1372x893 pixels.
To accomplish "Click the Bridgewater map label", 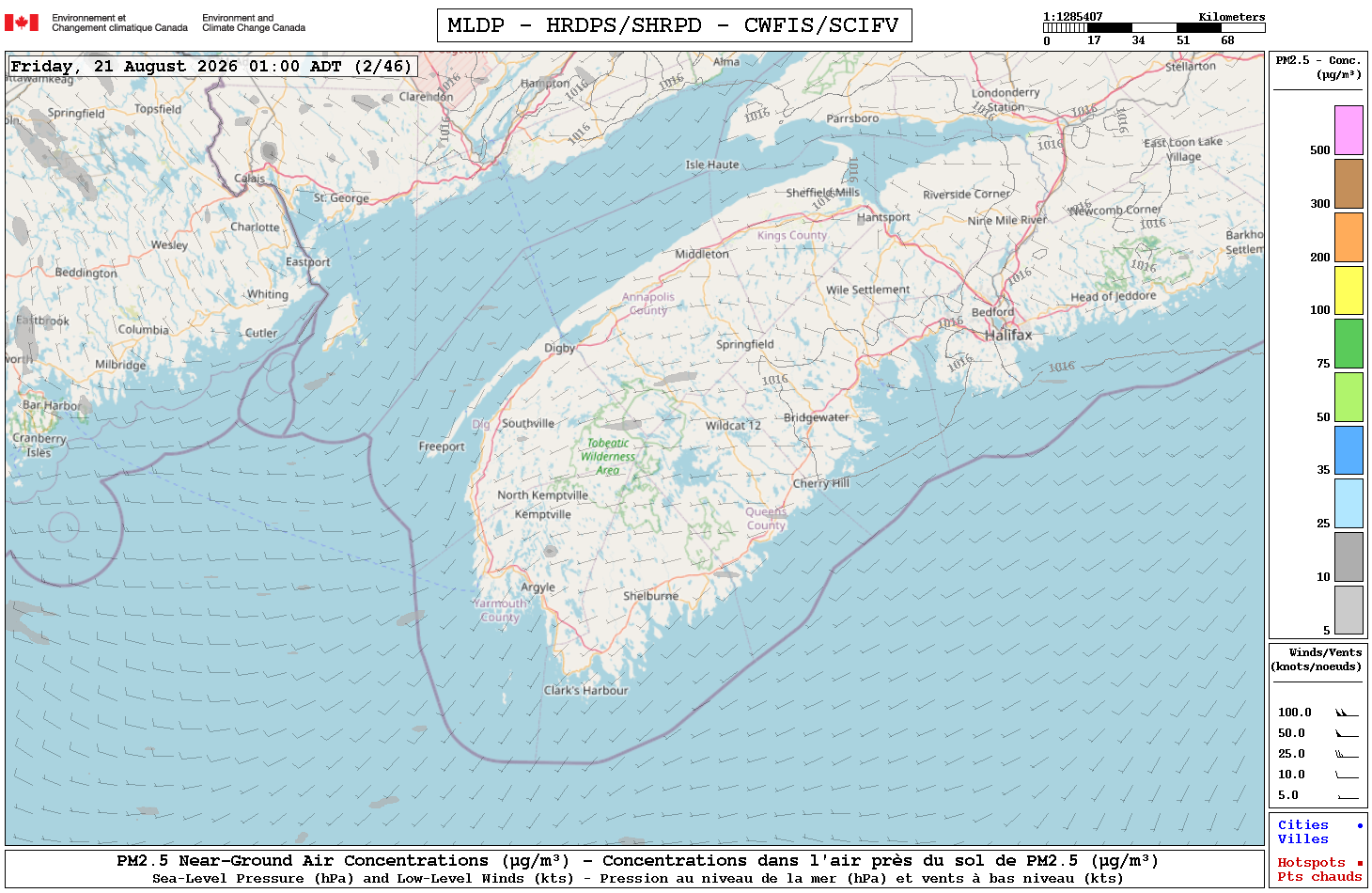I will click(816, 417).
